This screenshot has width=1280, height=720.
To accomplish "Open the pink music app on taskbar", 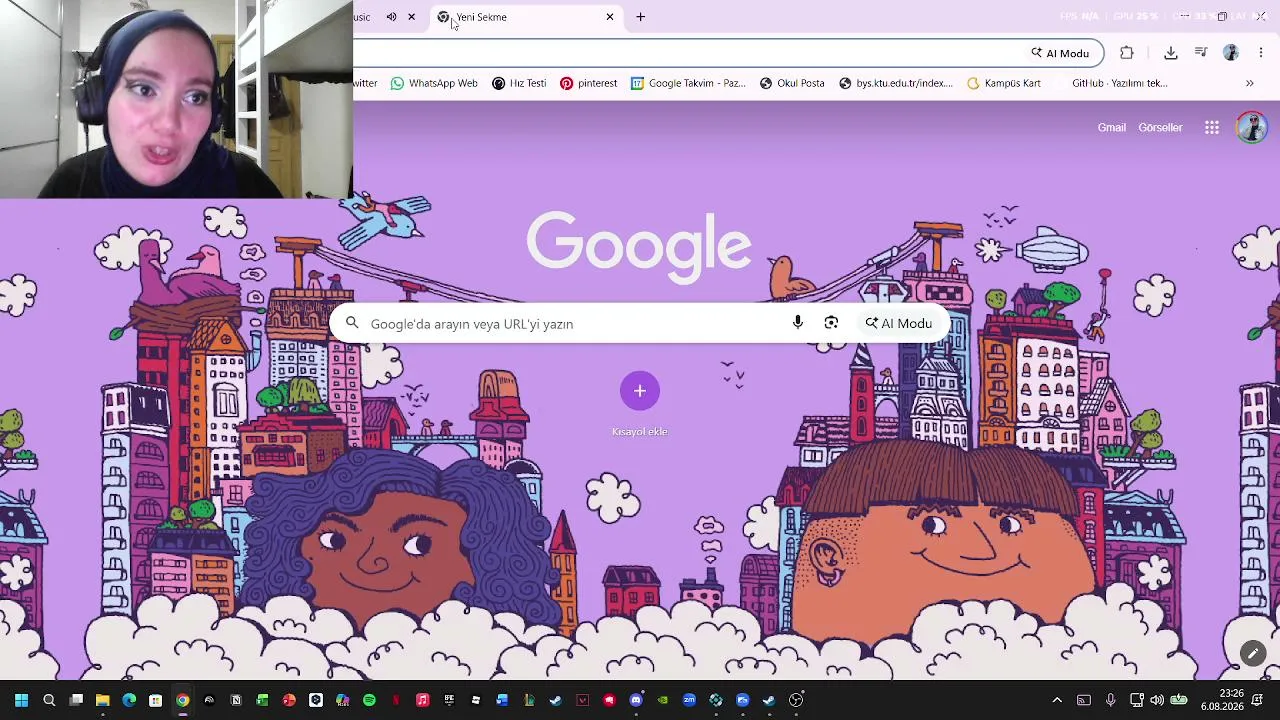I will (x=422, y=700).
